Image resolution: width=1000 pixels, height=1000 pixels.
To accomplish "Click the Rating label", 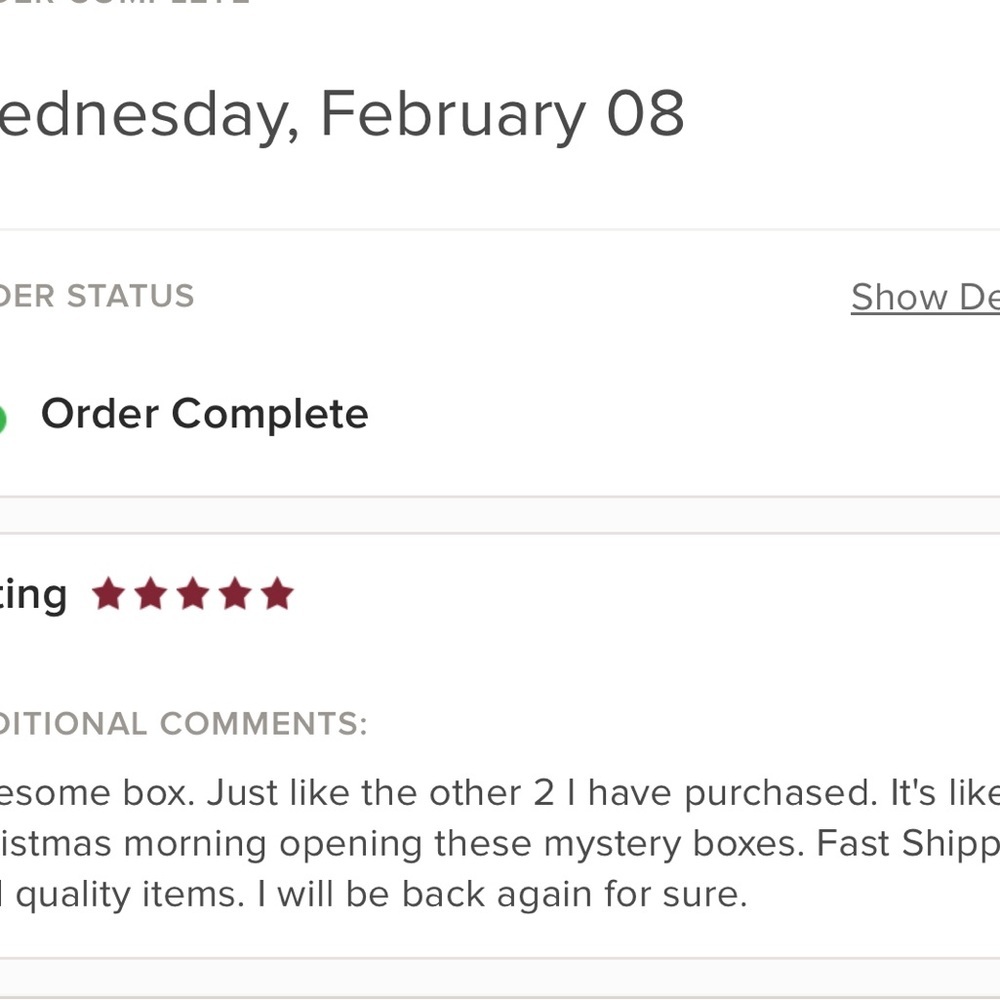I will (33, 595).
